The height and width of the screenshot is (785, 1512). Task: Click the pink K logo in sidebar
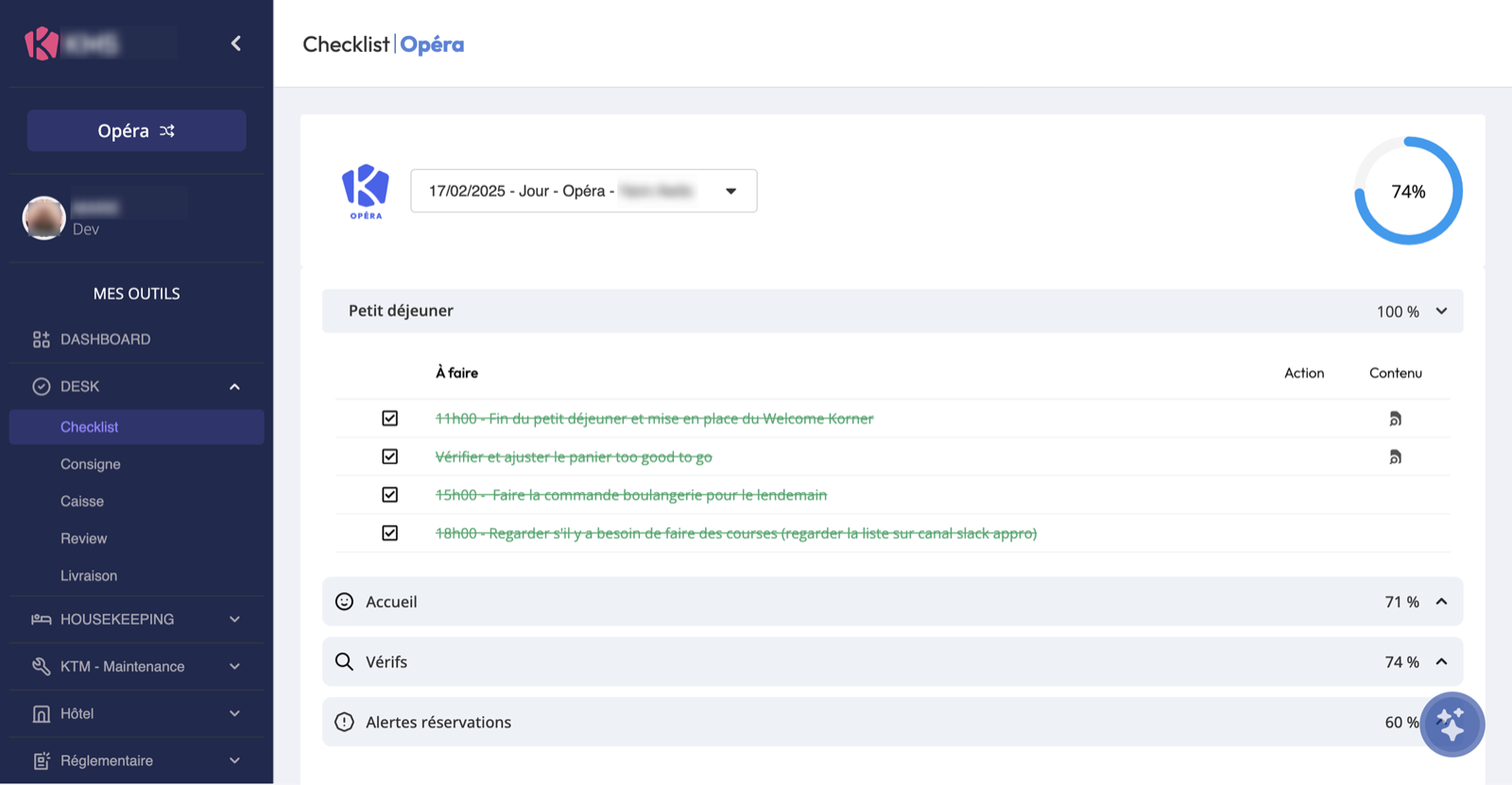pyautogui.click(x=42, y=43)
